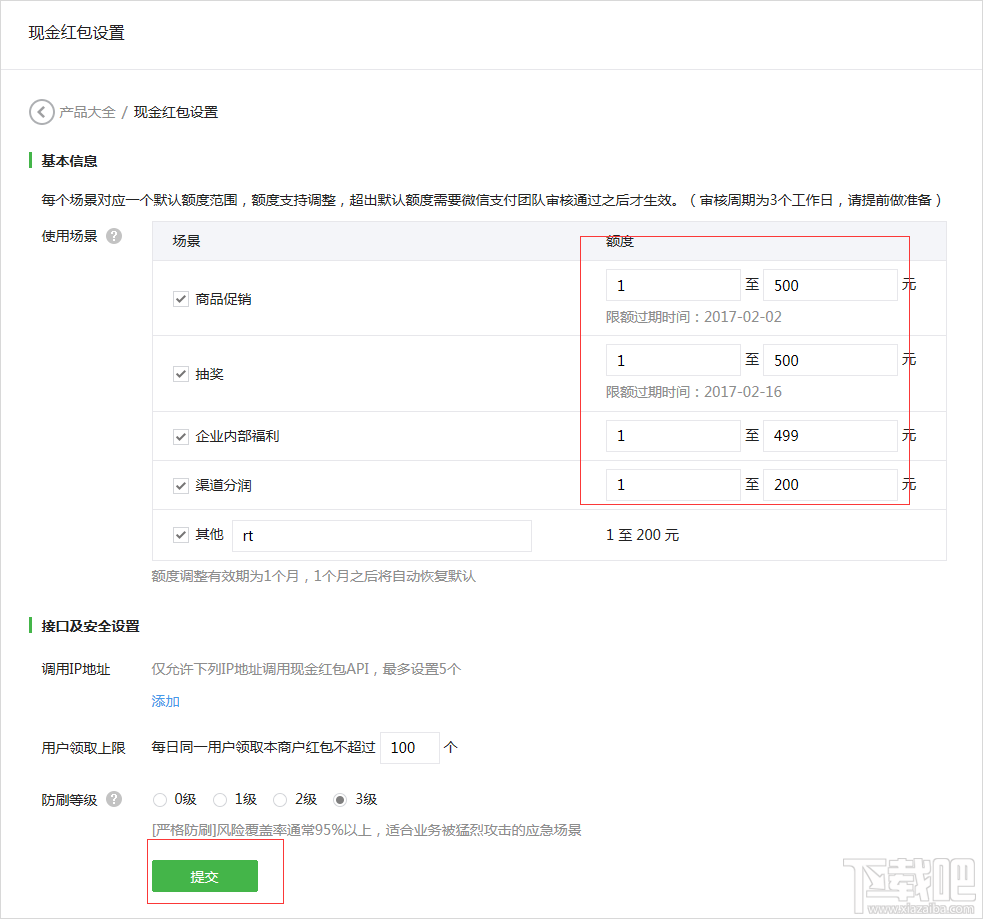Navigate to 产品大全 via the breadcrumb
The height and width of the screenshot is (919, 983).
point(87,112)
